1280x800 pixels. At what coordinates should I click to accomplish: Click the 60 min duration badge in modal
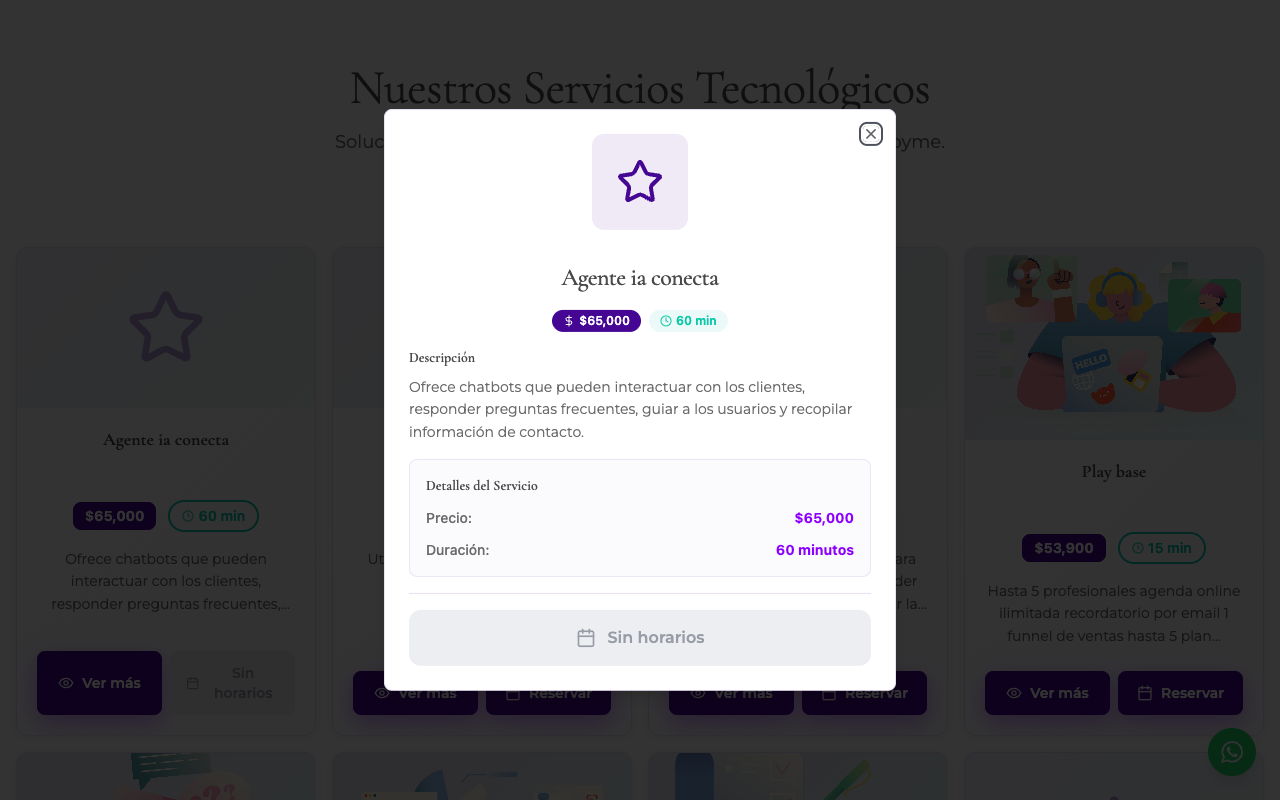pyautogui.click(x=688, y=321)
